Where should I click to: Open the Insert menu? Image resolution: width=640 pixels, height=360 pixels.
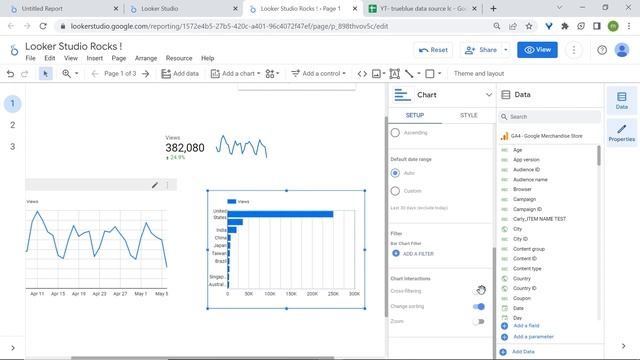[x=95, y=58]
